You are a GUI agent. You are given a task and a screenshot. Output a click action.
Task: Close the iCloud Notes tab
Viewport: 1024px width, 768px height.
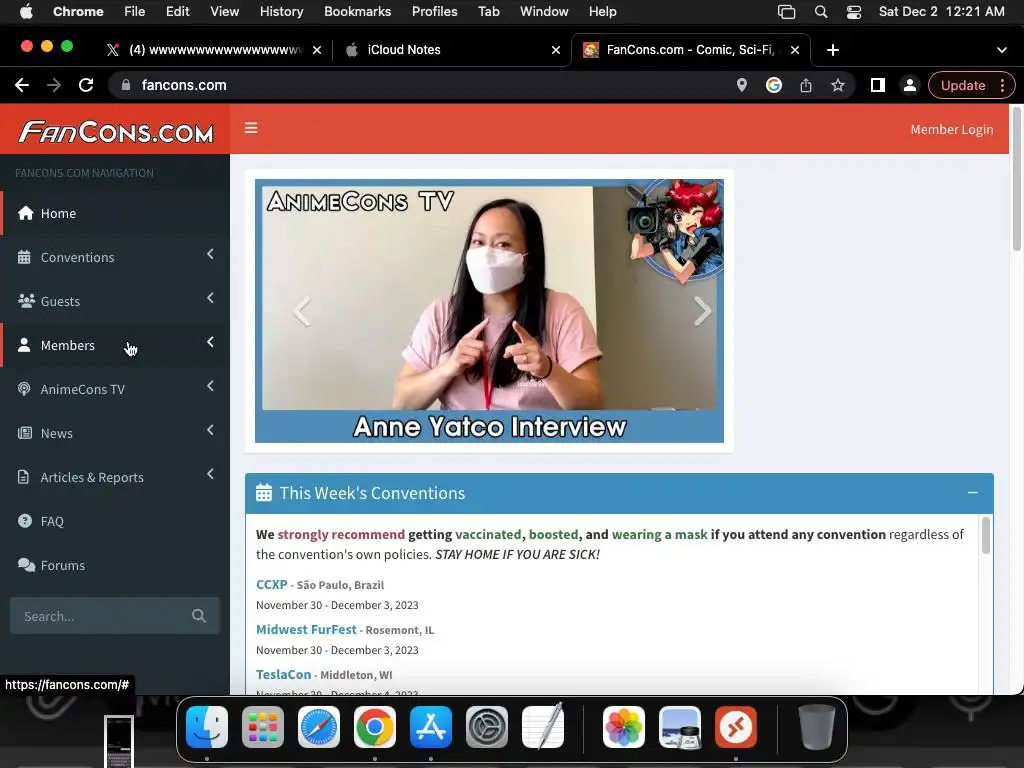click(x=556, y=50)
